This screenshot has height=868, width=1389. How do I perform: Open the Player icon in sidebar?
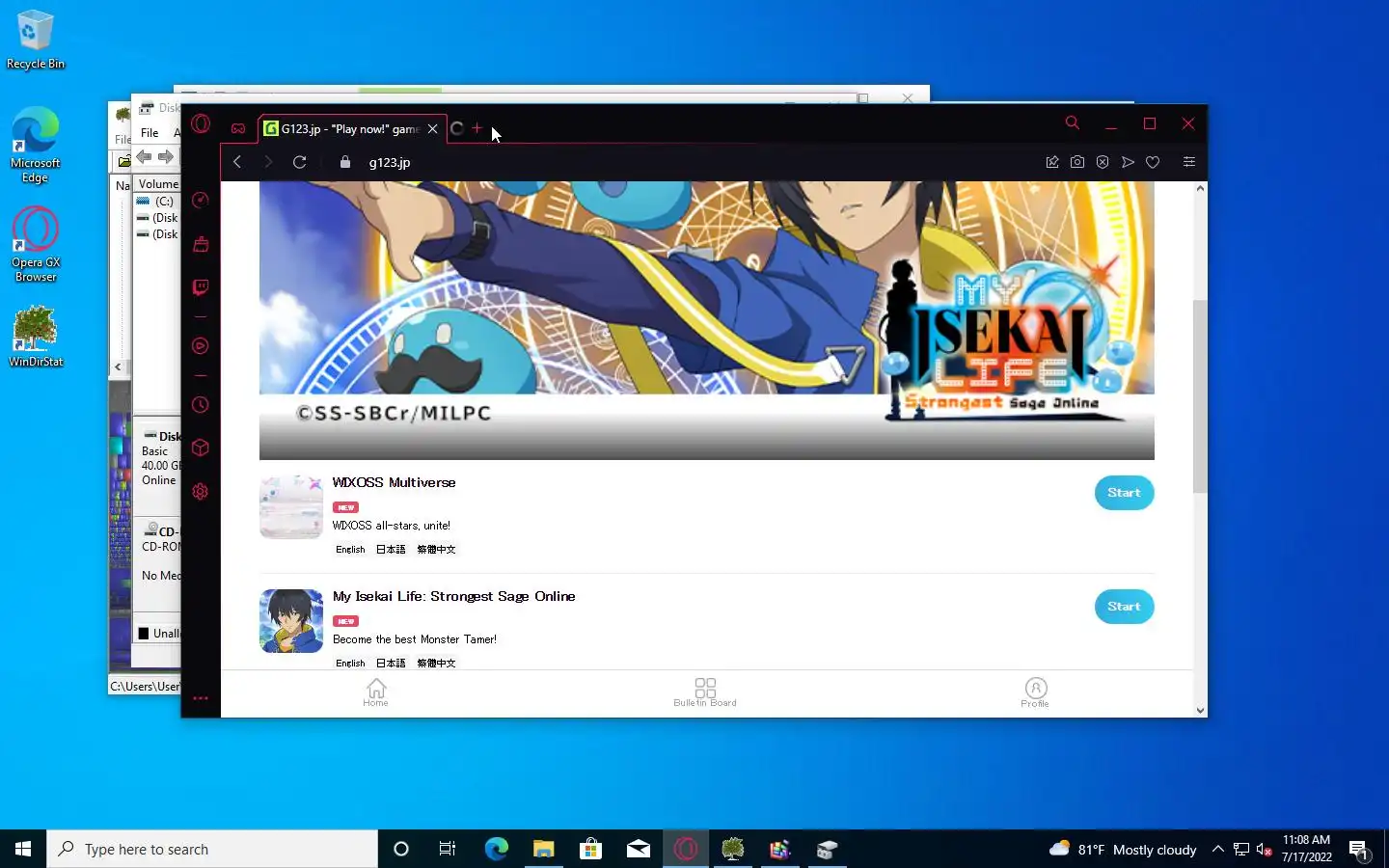(201, 345)
